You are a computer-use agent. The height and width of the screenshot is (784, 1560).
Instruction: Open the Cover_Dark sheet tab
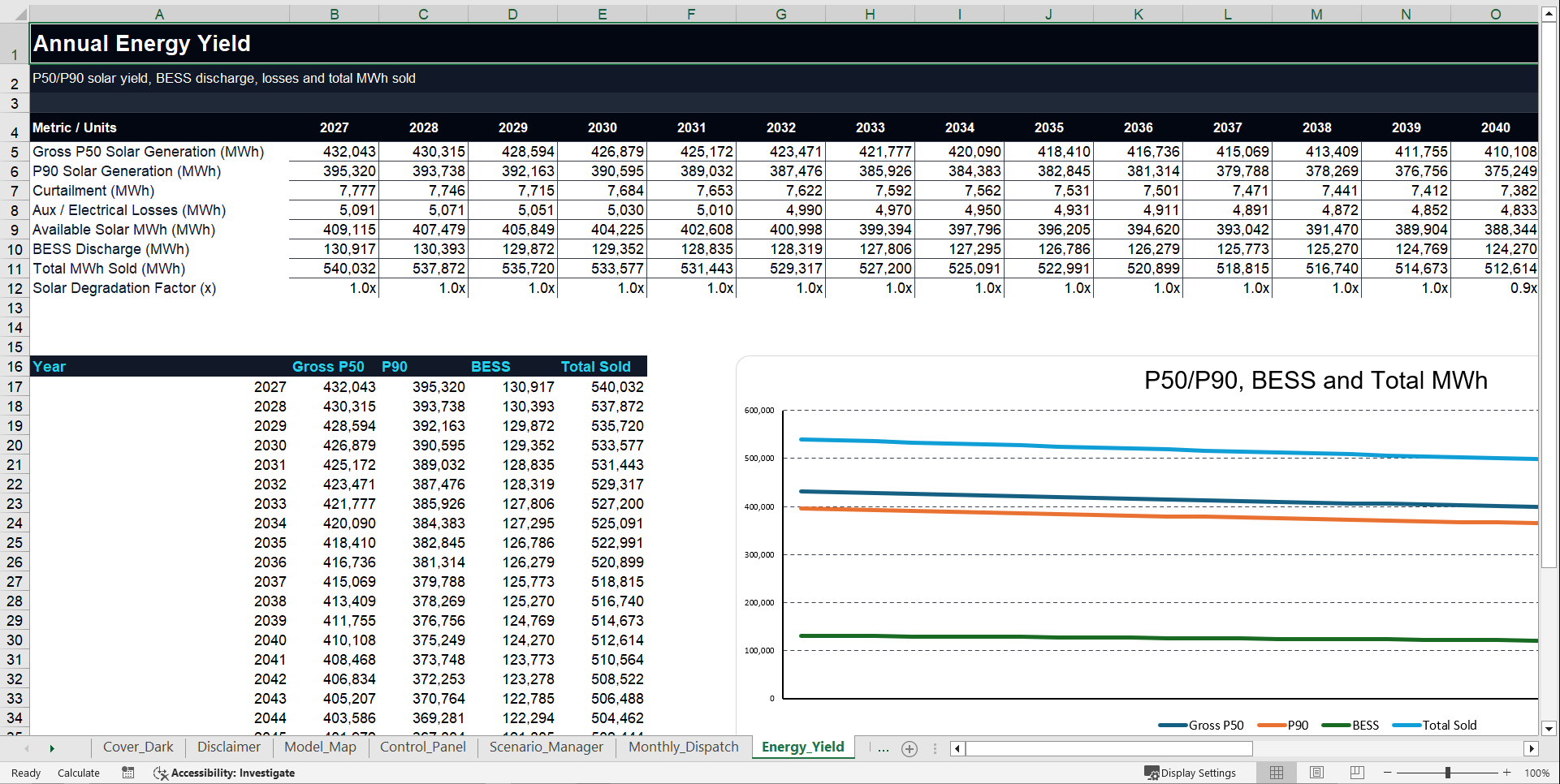coord(138,747)
